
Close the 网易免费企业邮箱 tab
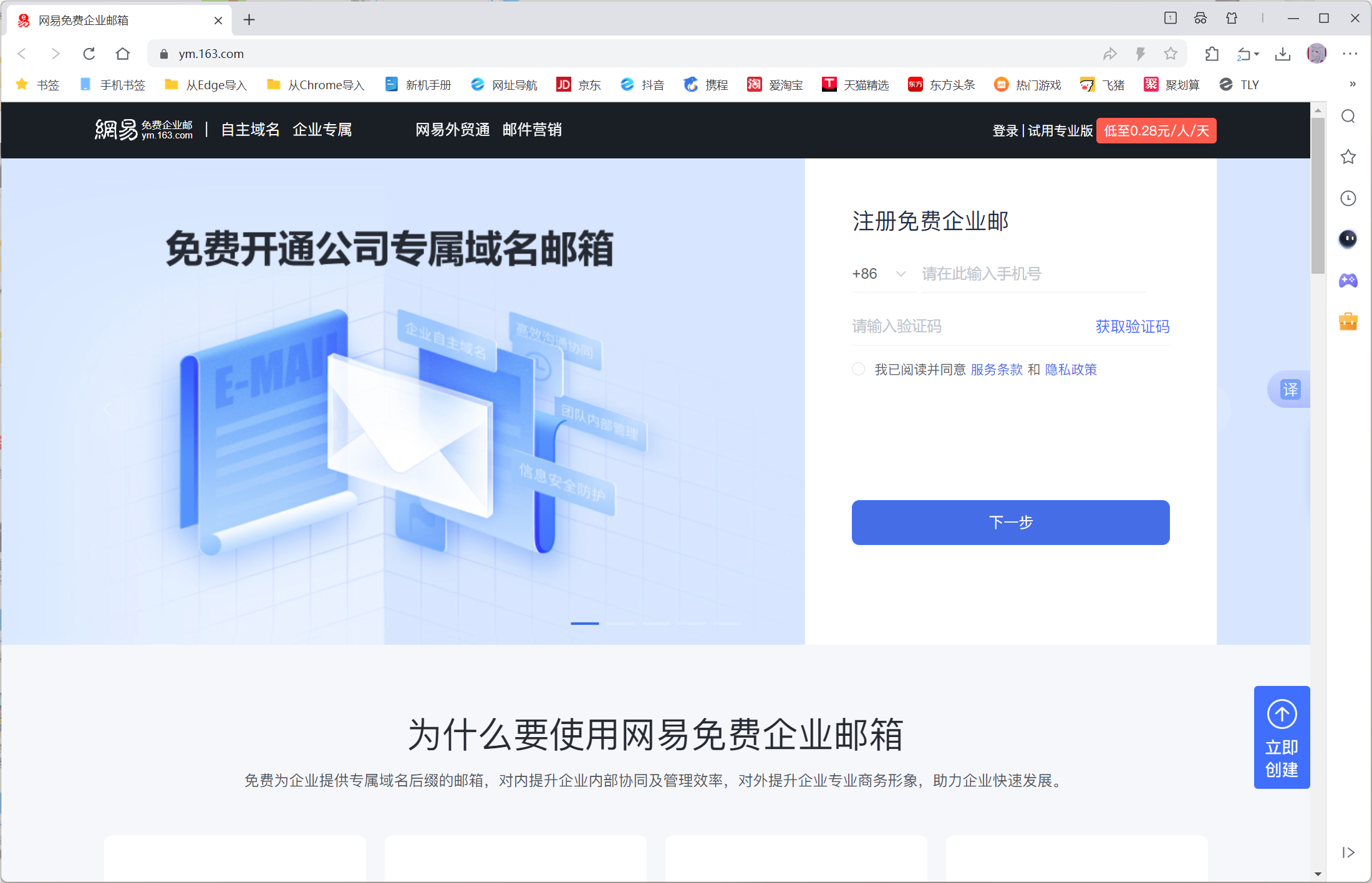click(218, 21)
